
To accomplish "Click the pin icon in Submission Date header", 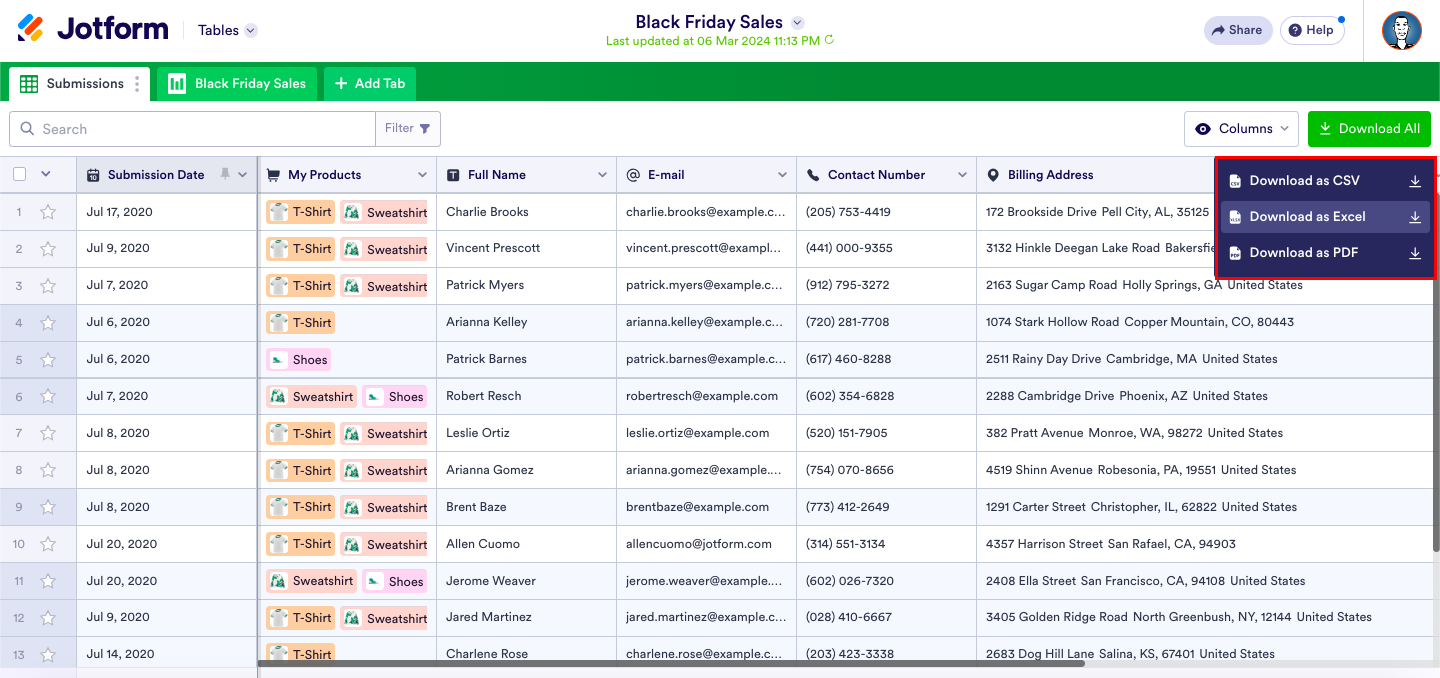I will tap(225, 174).
